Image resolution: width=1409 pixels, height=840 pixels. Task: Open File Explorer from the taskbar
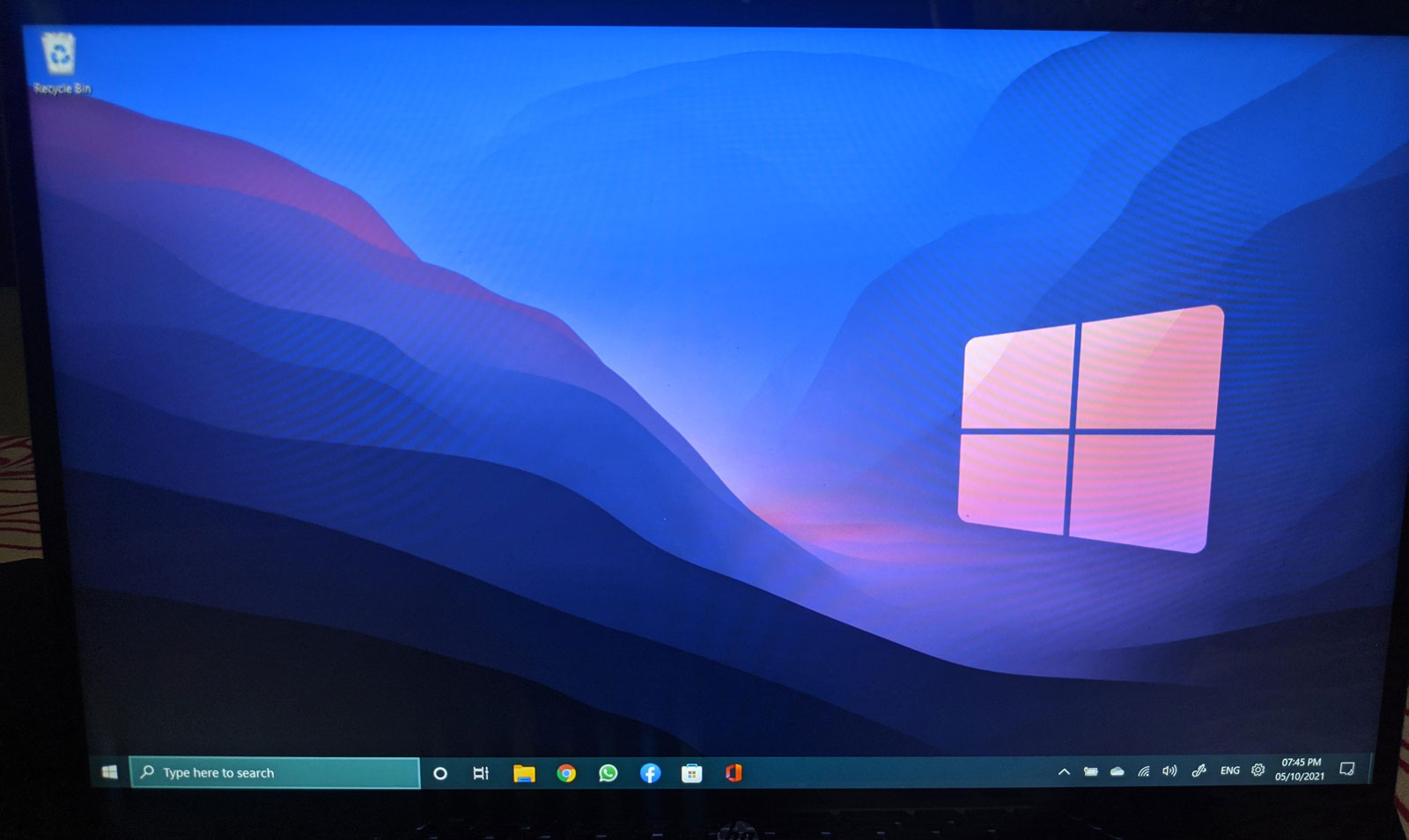(x=524, y=773)
